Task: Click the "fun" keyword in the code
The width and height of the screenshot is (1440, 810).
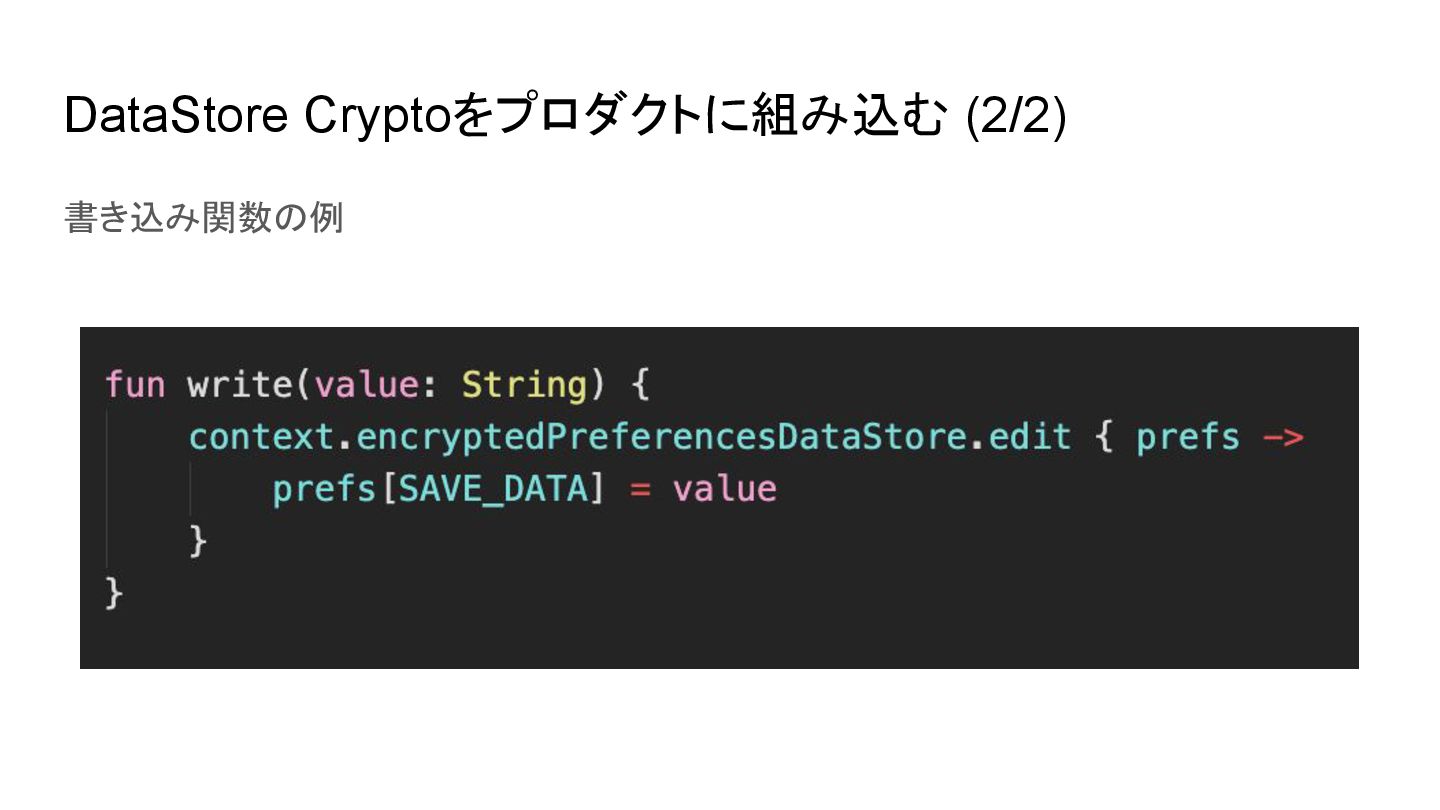Action: tap(135, 385)
